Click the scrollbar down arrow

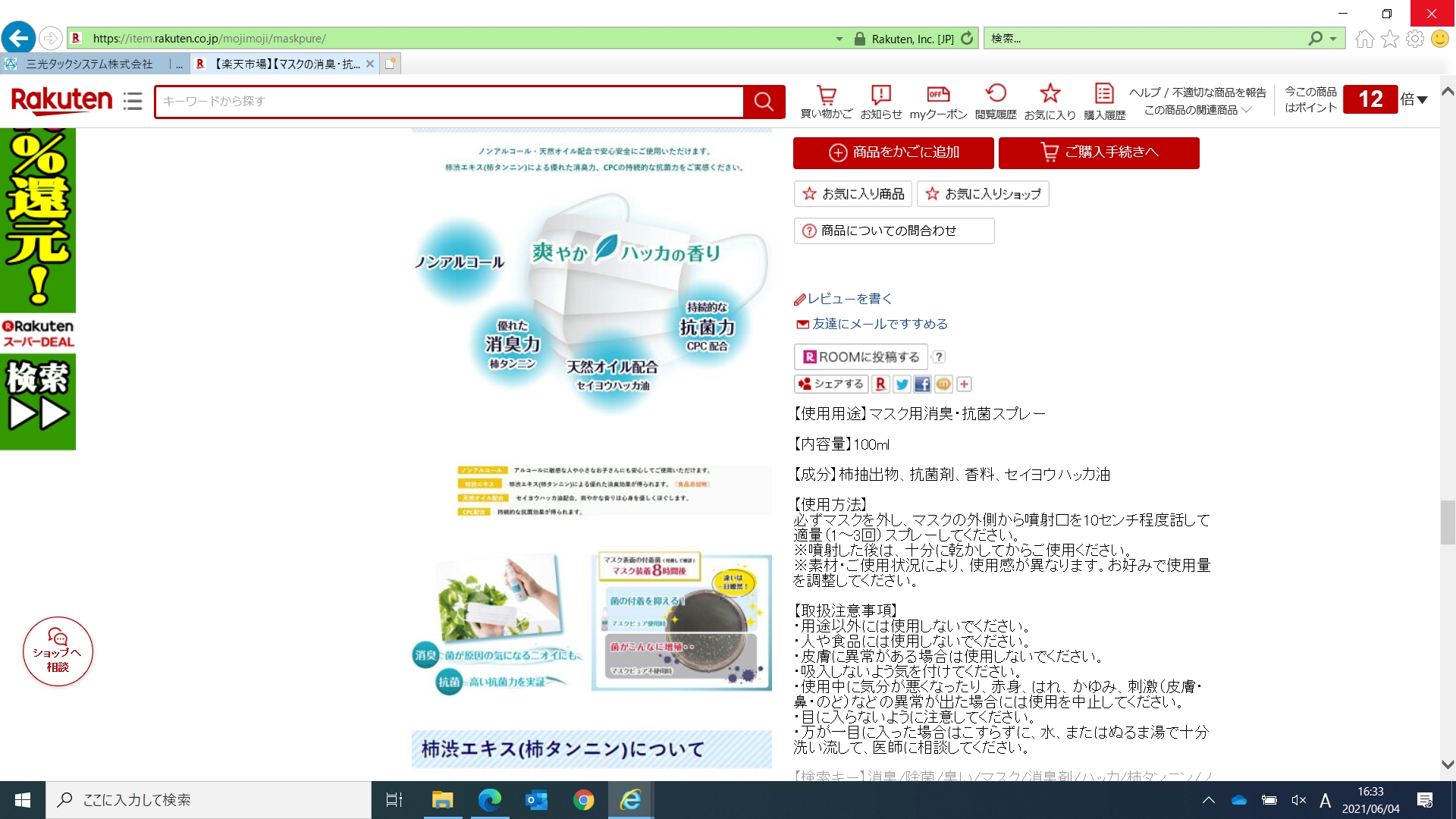click(1448, 765)
